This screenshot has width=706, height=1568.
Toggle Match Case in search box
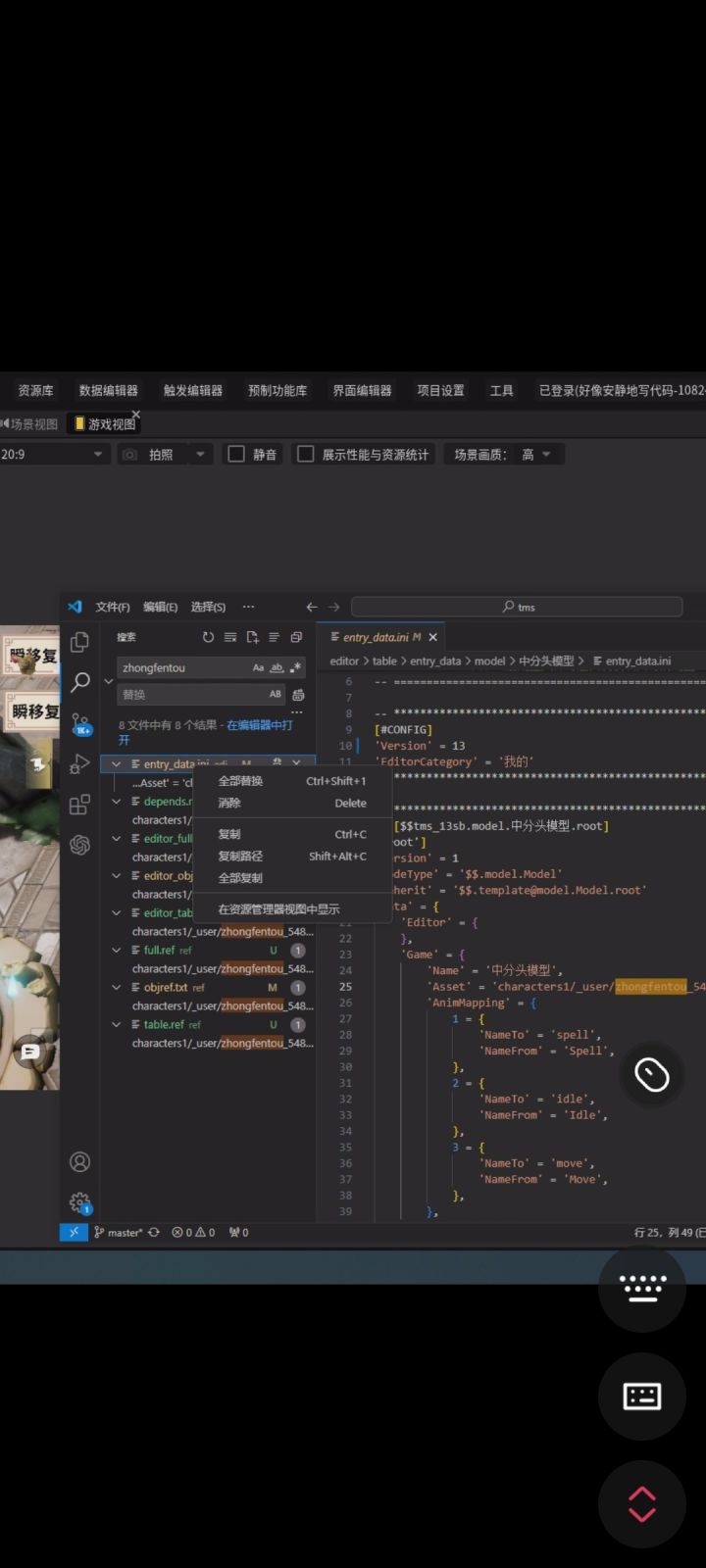[x=258, y=668]
